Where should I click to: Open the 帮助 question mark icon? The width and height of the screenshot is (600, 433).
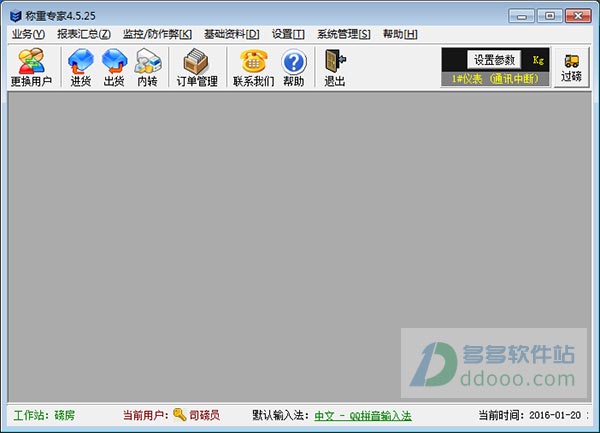[x=294, y=62]
